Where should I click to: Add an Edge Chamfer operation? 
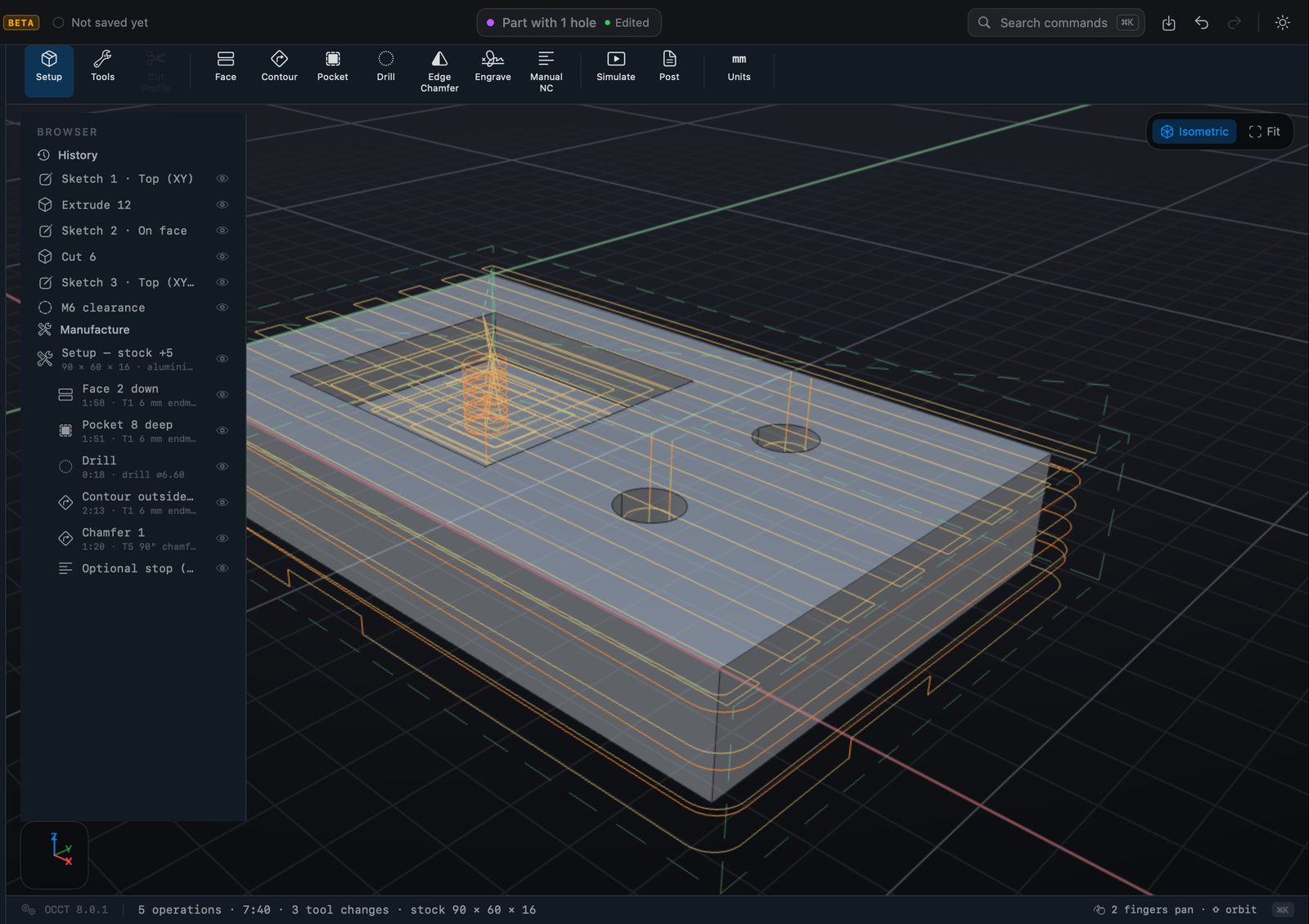tap(439, 70)
